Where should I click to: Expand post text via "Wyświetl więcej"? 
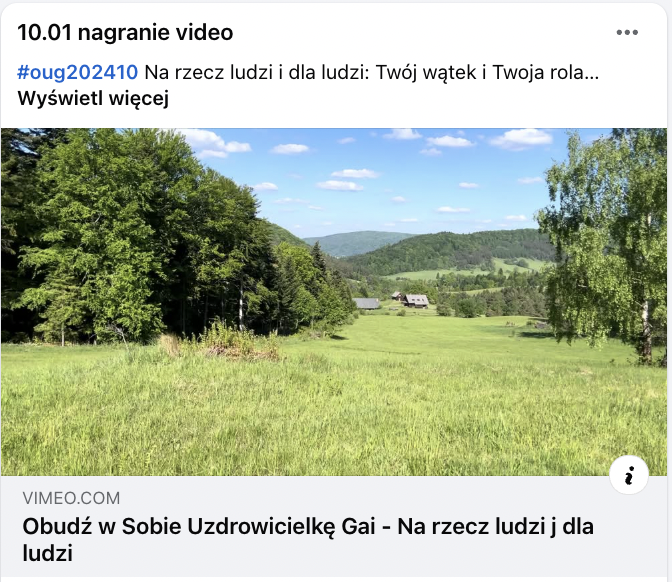pos(93,98)
